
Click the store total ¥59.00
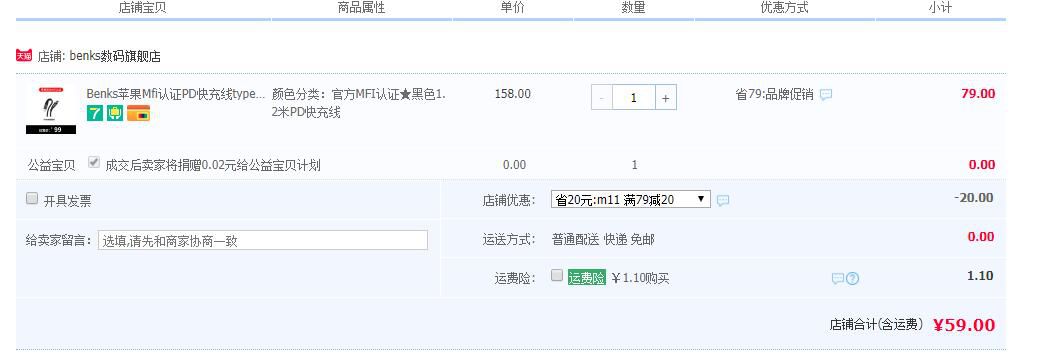(964, 325)
